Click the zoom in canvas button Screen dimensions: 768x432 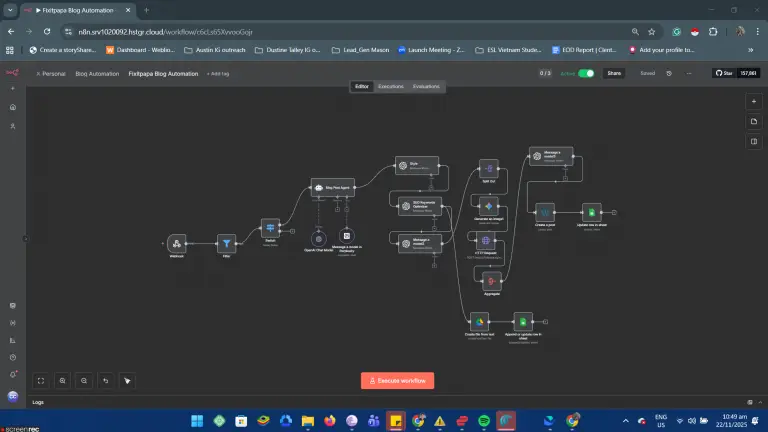coord(62,380)
